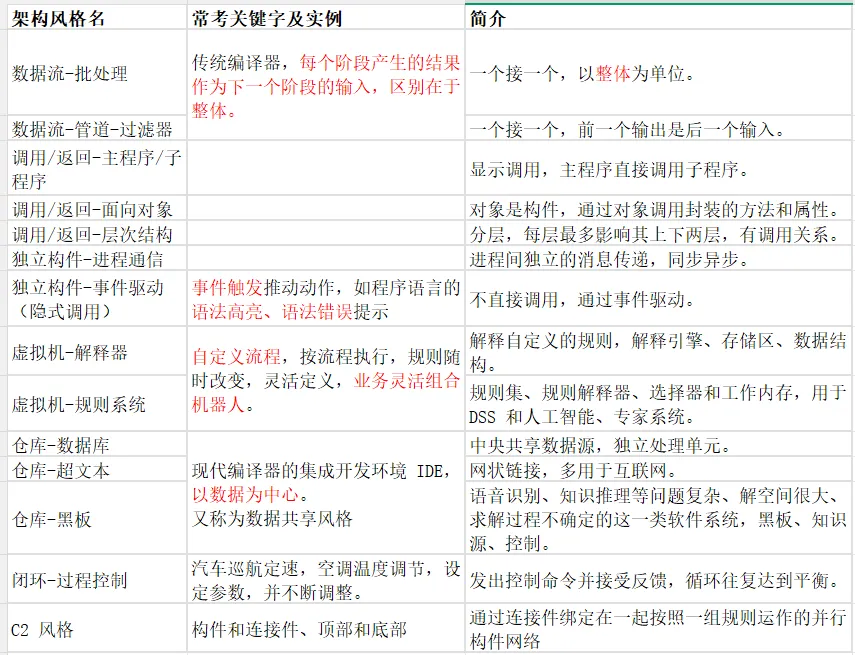Click cell '仓库-黑板'
This screenshot has width=855, height=655.
[97, 518]
